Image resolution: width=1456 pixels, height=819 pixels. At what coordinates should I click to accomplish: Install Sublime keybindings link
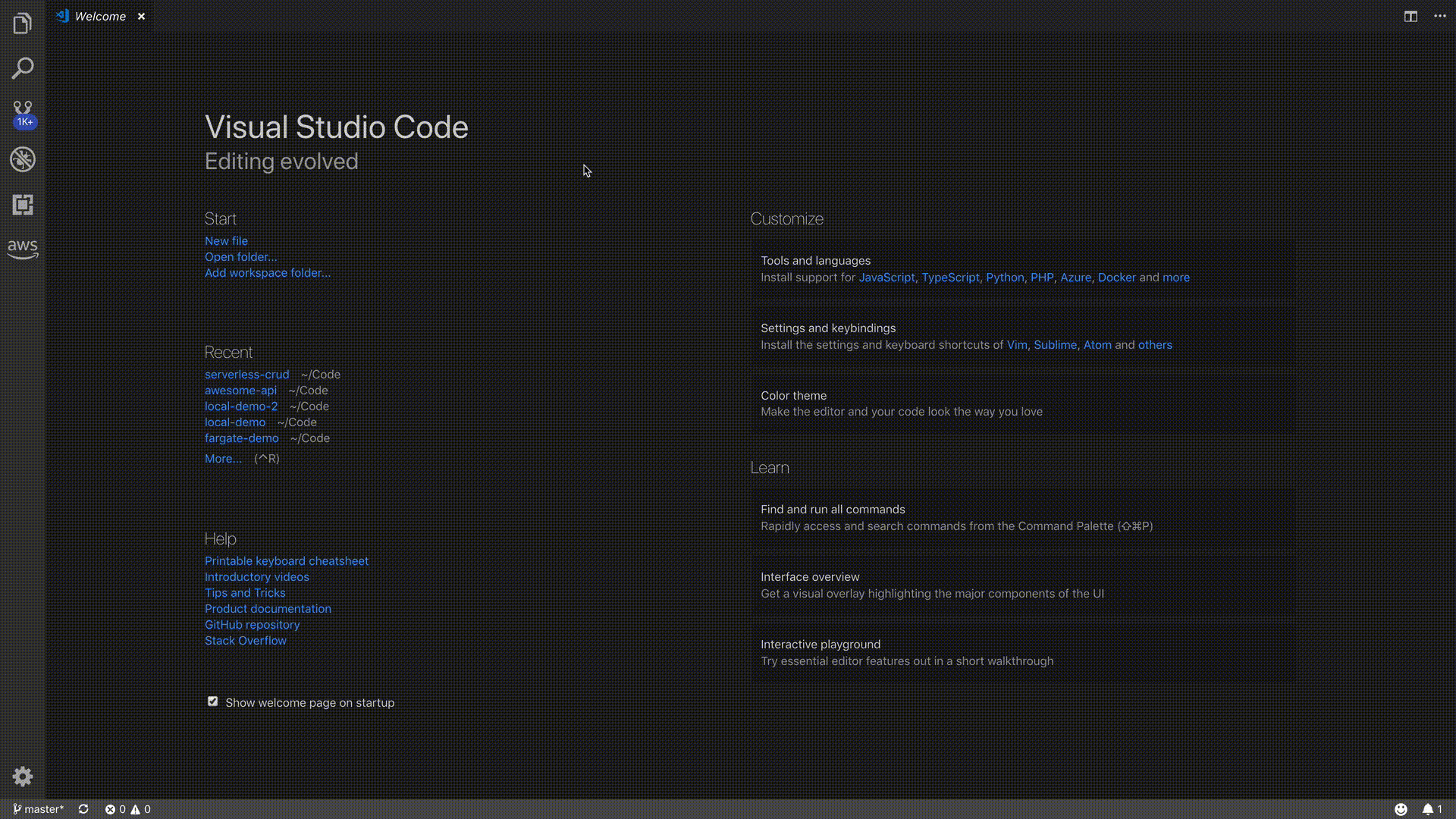point(1055,344)
